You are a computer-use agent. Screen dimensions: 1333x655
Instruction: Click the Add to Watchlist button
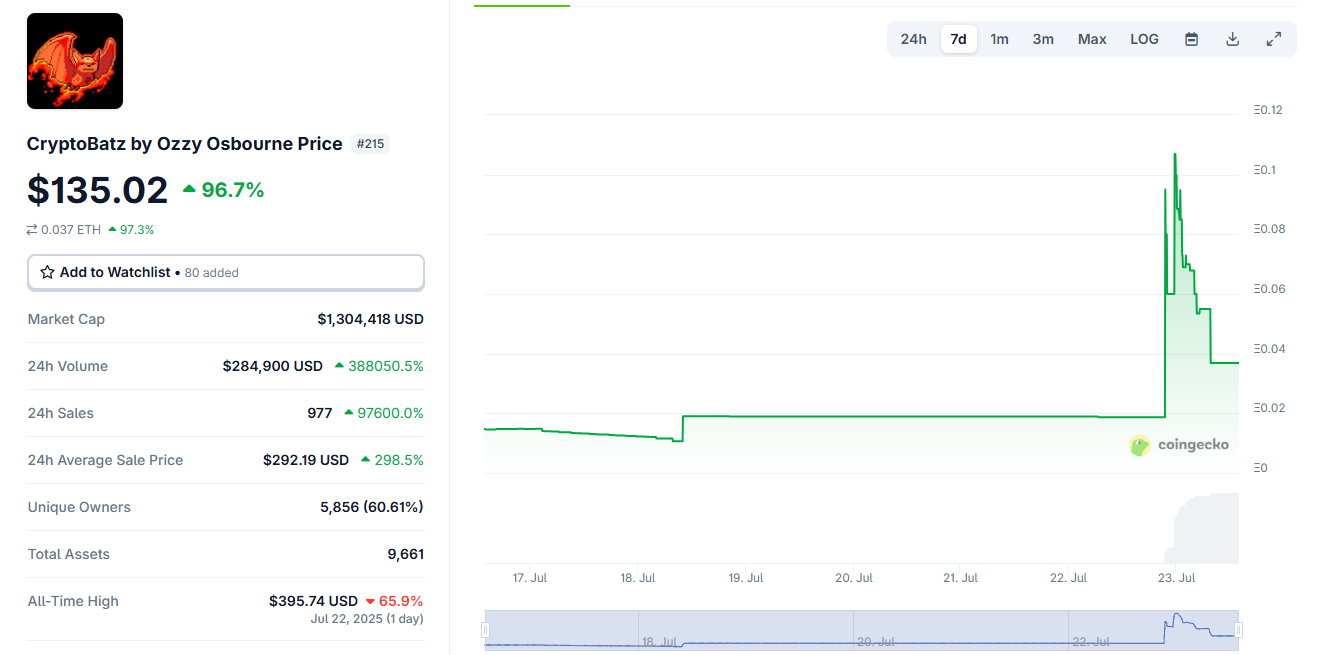(x=226, y=272)
